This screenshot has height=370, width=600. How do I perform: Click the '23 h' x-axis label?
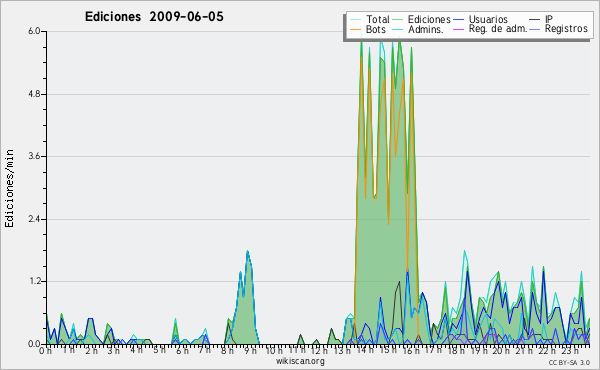click(569, 351)
